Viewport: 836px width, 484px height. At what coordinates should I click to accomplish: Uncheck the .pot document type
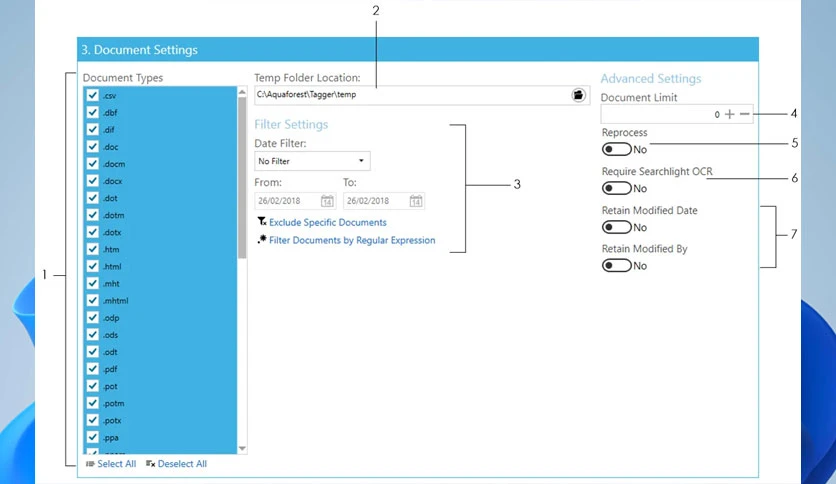pyautogui.click(x=93, y=385)
